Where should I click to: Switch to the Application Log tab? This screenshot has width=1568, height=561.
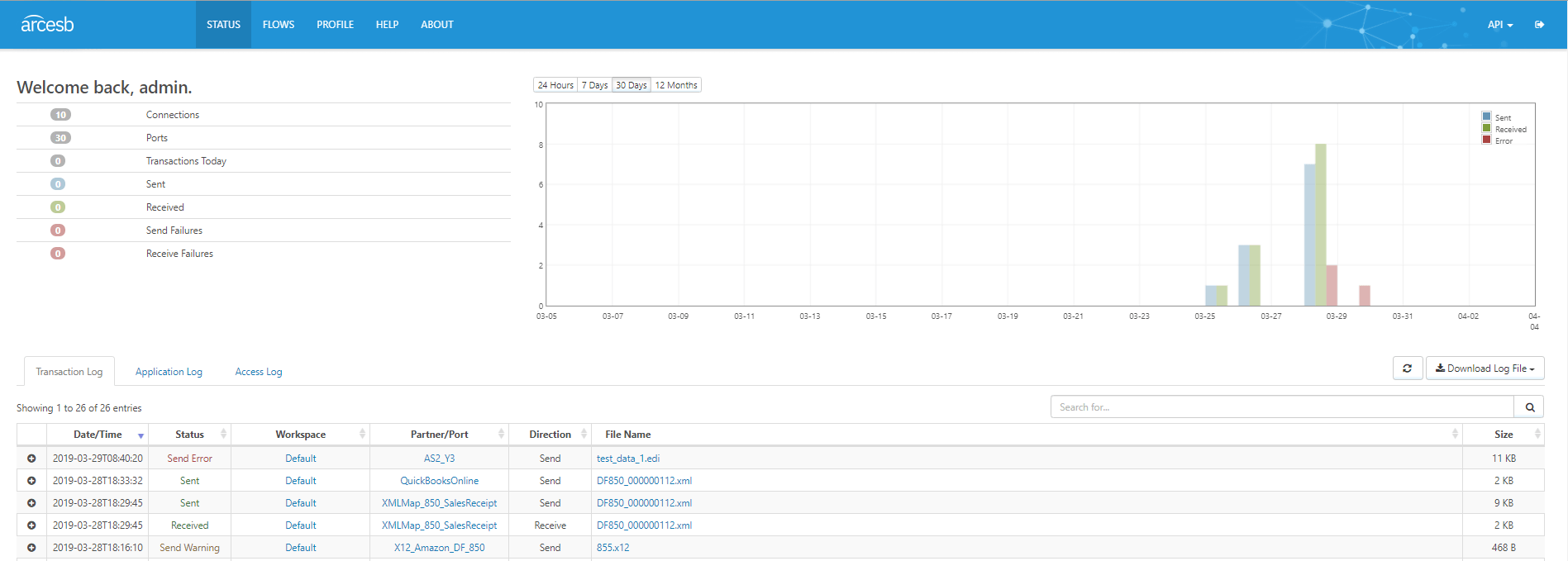pyautogui.click(x=169, y=372)
